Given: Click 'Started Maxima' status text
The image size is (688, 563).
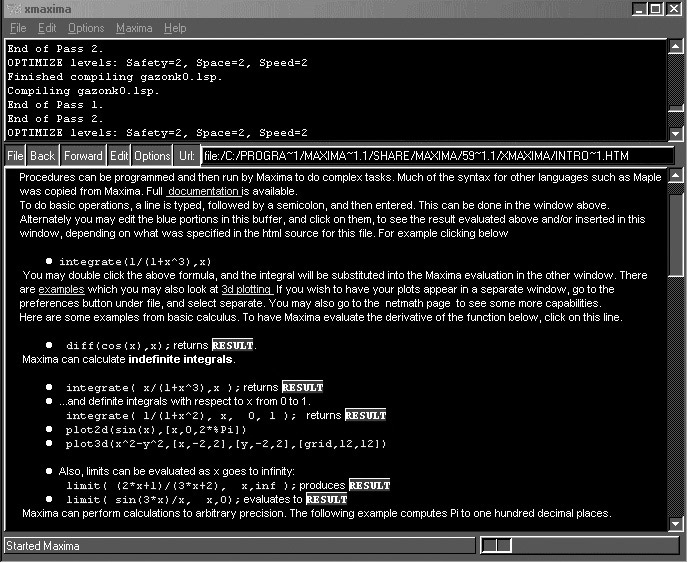Looking at the screenshot, I should [x=43, y=546].
